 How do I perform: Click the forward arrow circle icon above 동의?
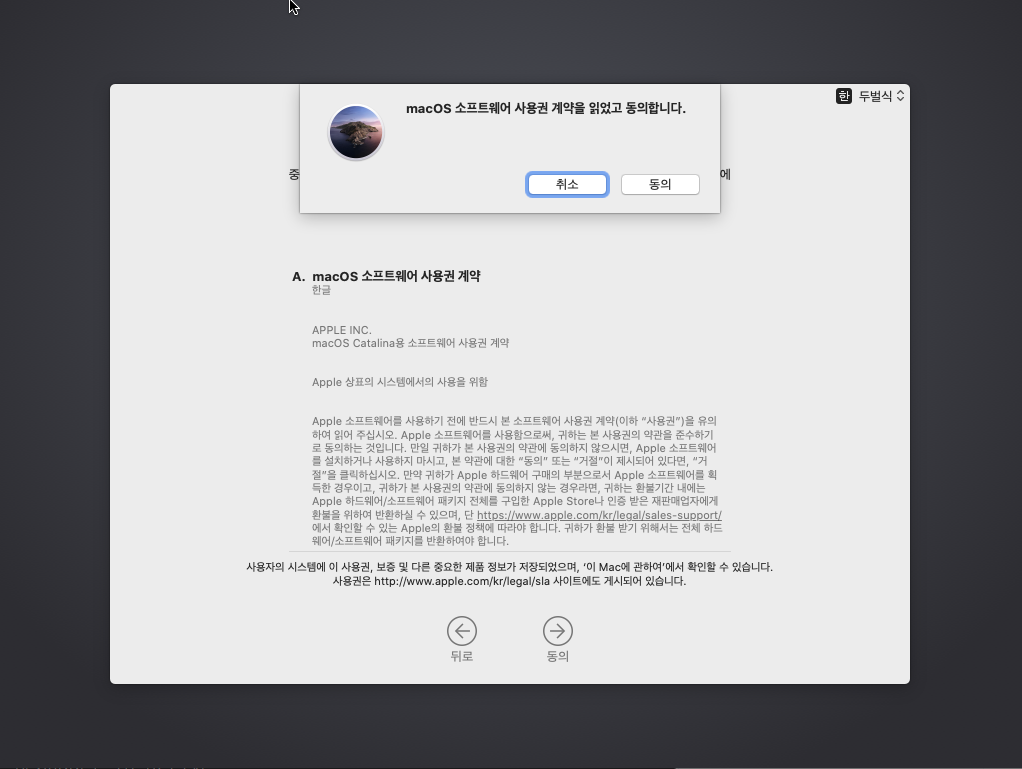point(557,630)
